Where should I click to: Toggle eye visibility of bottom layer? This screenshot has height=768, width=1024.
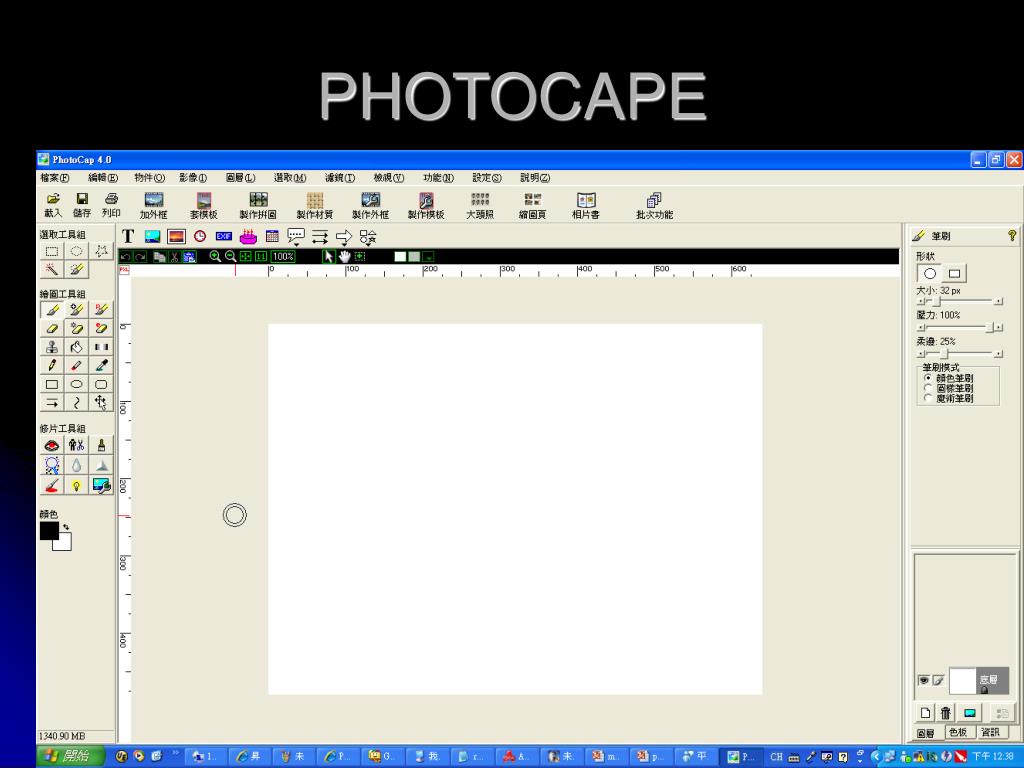tap(923, 680)
